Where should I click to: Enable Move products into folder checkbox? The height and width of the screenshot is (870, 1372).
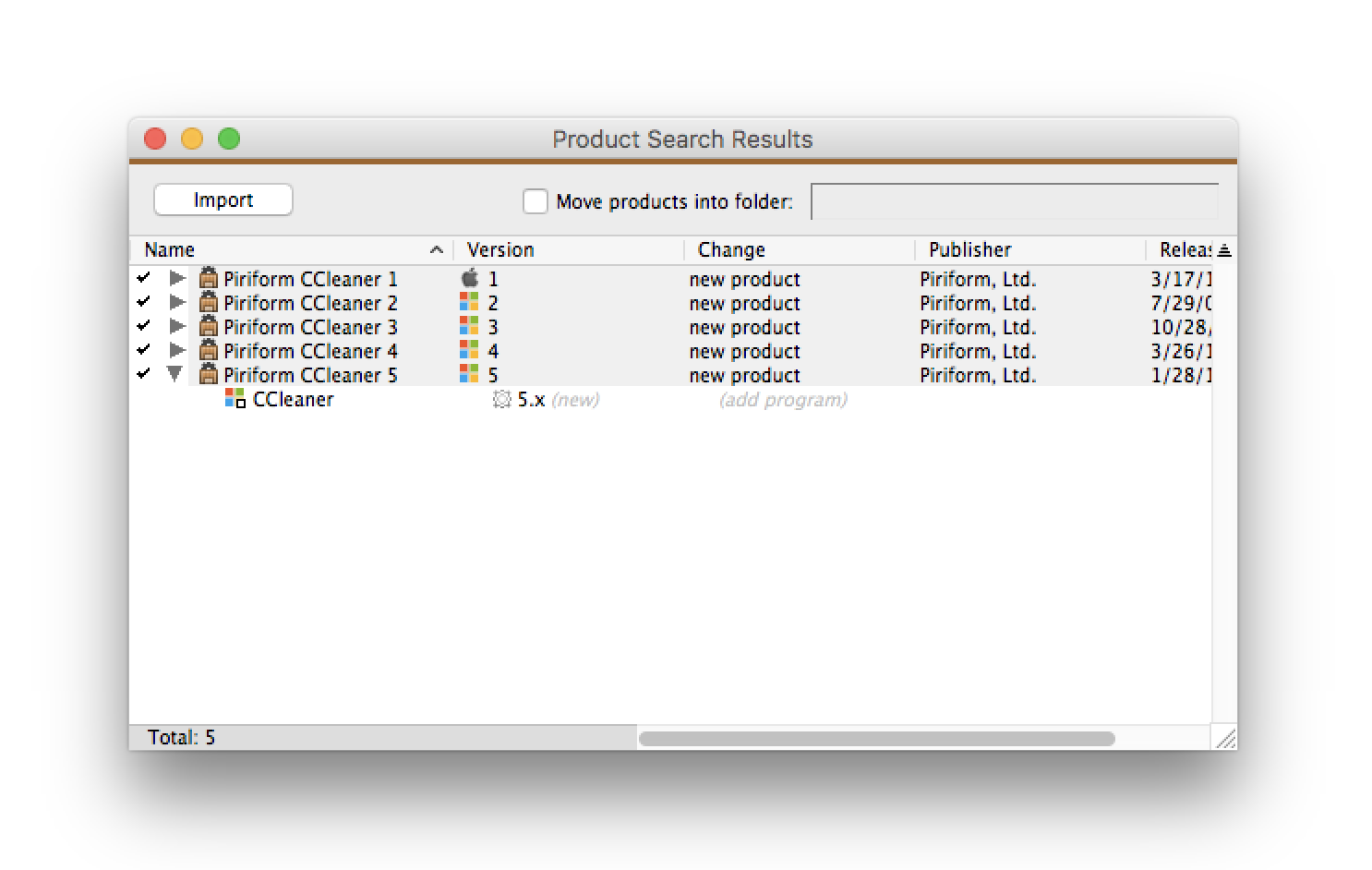pos(536,201)
